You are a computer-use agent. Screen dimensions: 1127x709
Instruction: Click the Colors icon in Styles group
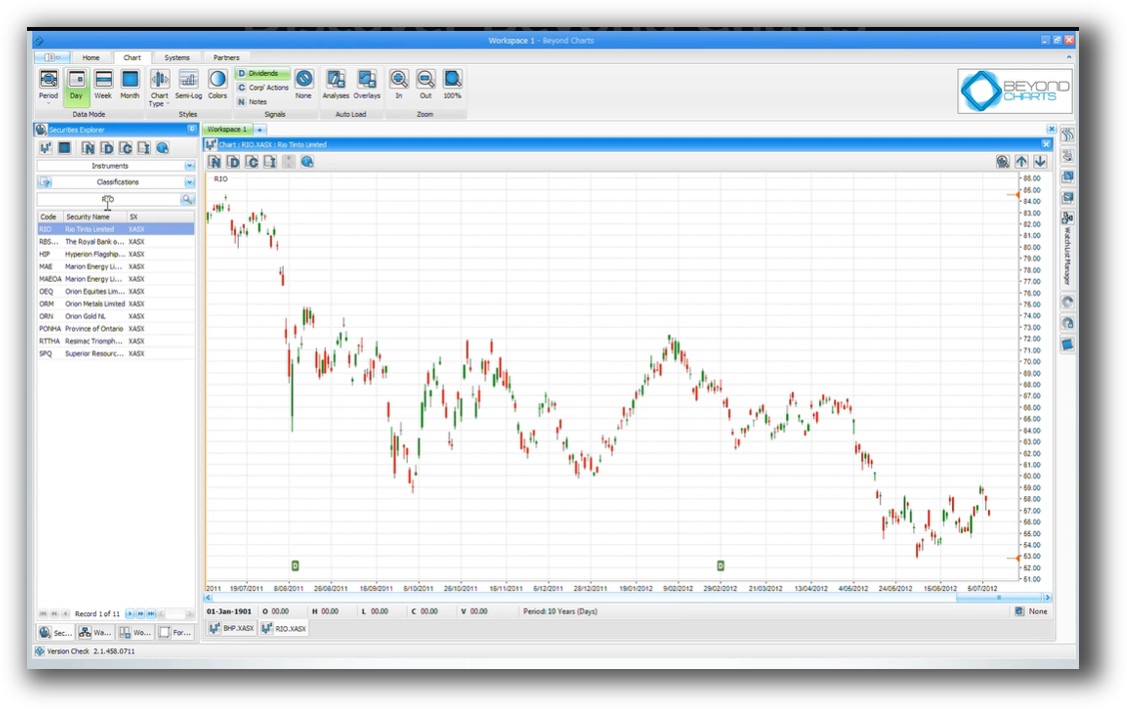[x=217, y=85]
